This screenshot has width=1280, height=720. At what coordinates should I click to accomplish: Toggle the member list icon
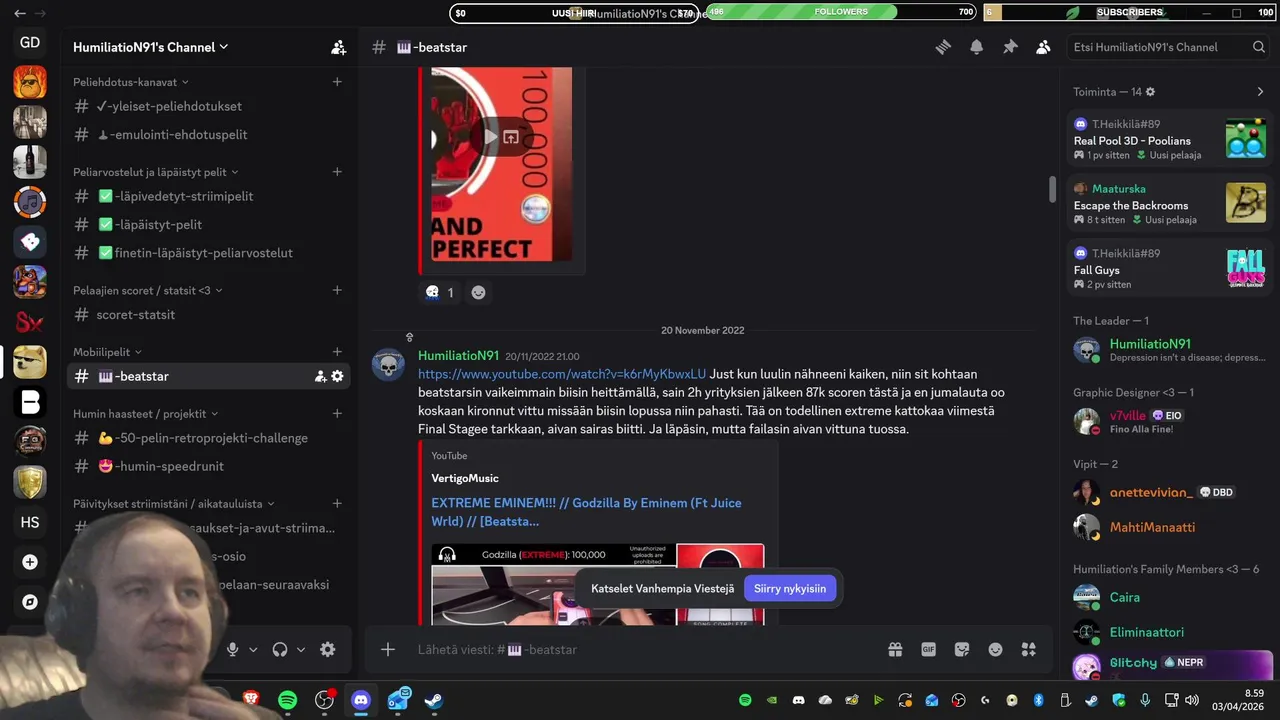1043,47
